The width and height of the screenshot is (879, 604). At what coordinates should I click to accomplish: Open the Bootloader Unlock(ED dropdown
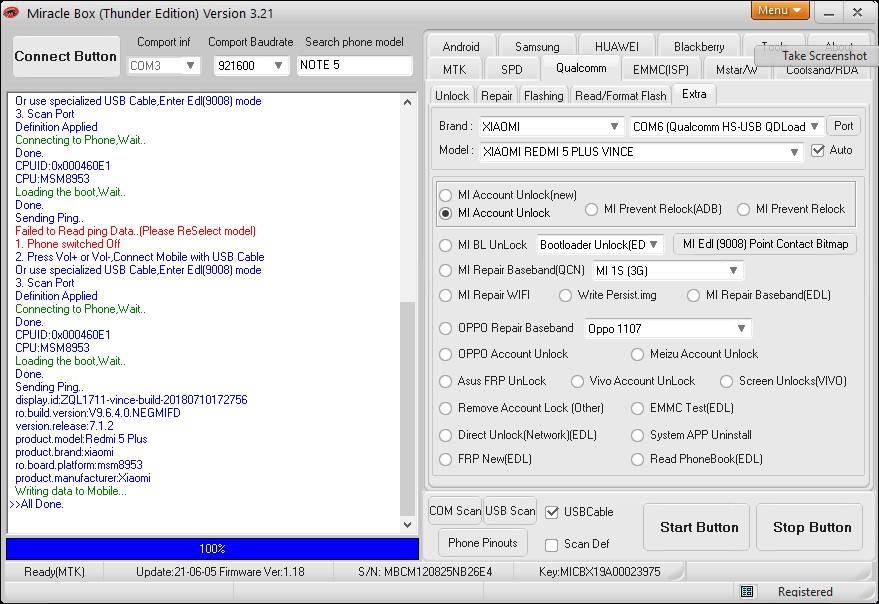click(654, 245)
